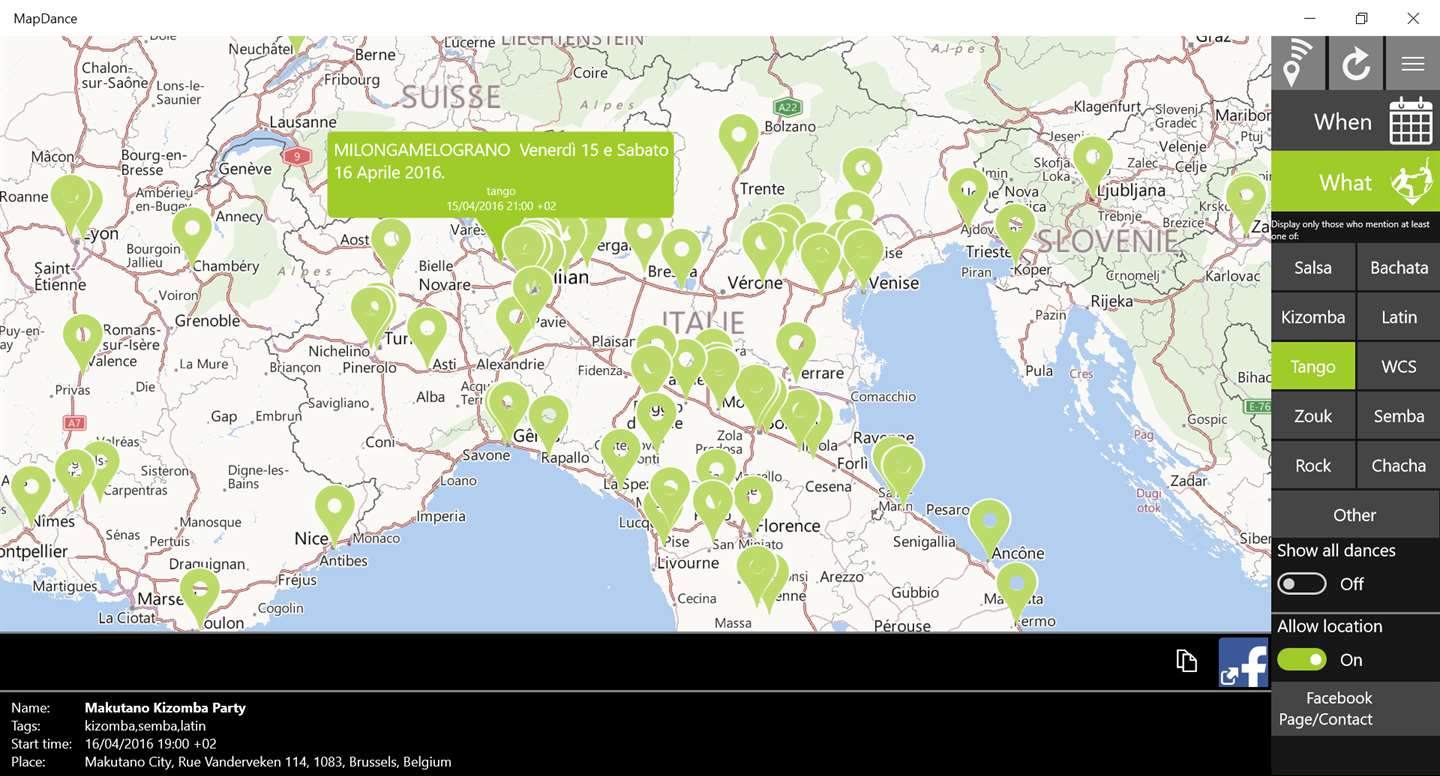Open Facebook Page/Contact

point(1355,709)
